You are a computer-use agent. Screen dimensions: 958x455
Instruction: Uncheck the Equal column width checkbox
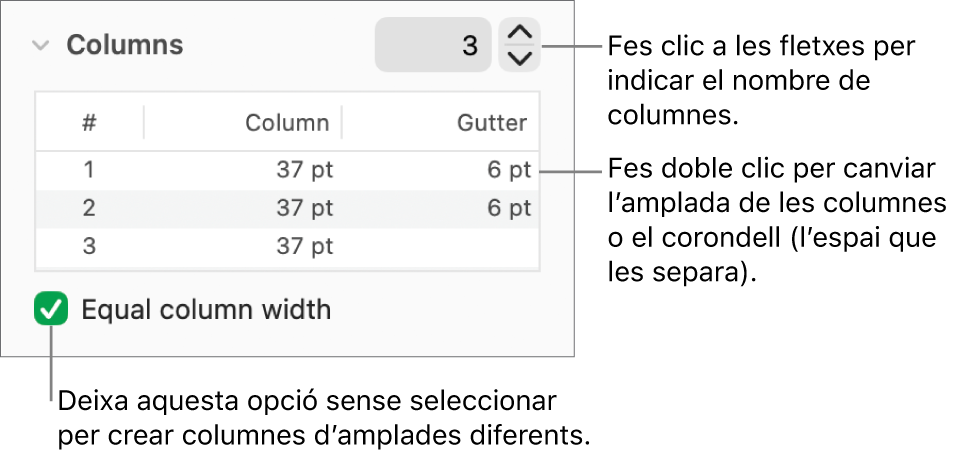click(x=50, y=310)
